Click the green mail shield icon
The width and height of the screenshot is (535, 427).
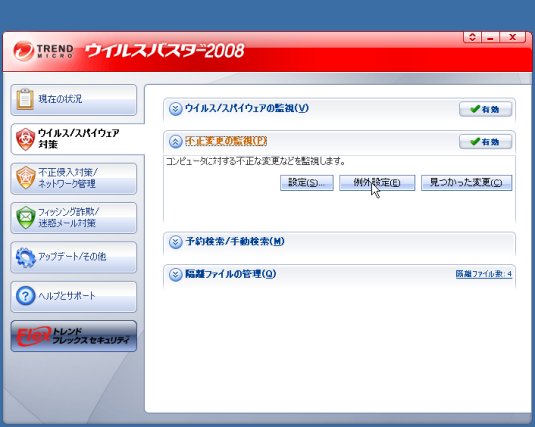[26, 217]
